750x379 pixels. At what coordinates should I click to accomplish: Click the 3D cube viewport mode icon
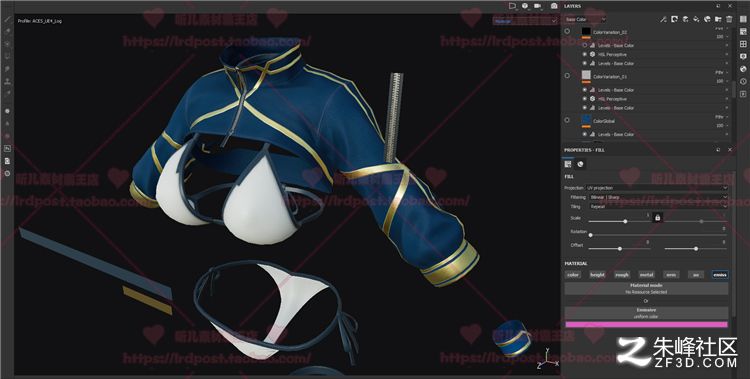click(525, 6)
